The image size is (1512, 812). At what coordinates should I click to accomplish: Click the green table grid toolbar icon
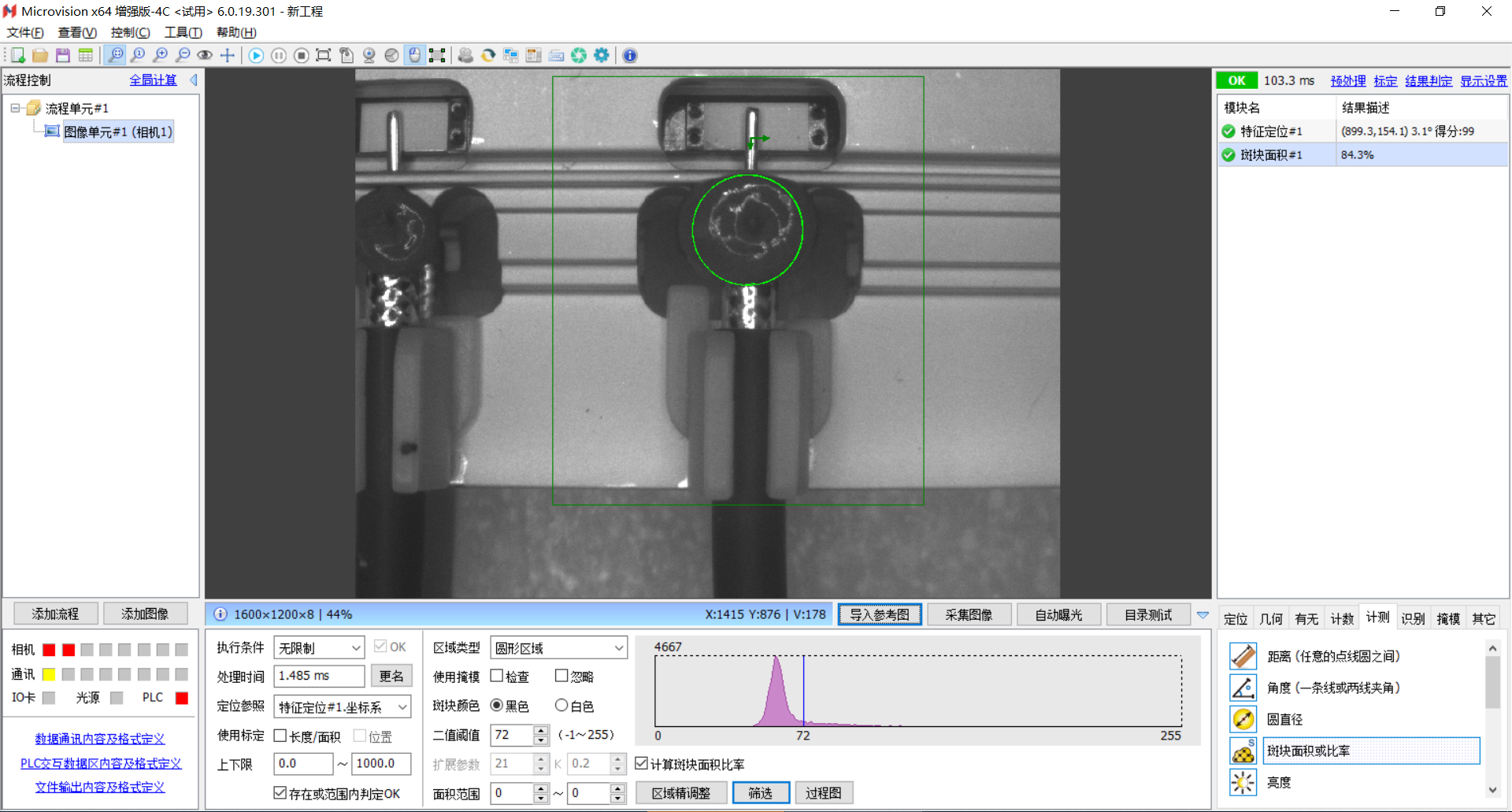coord(86,55)
